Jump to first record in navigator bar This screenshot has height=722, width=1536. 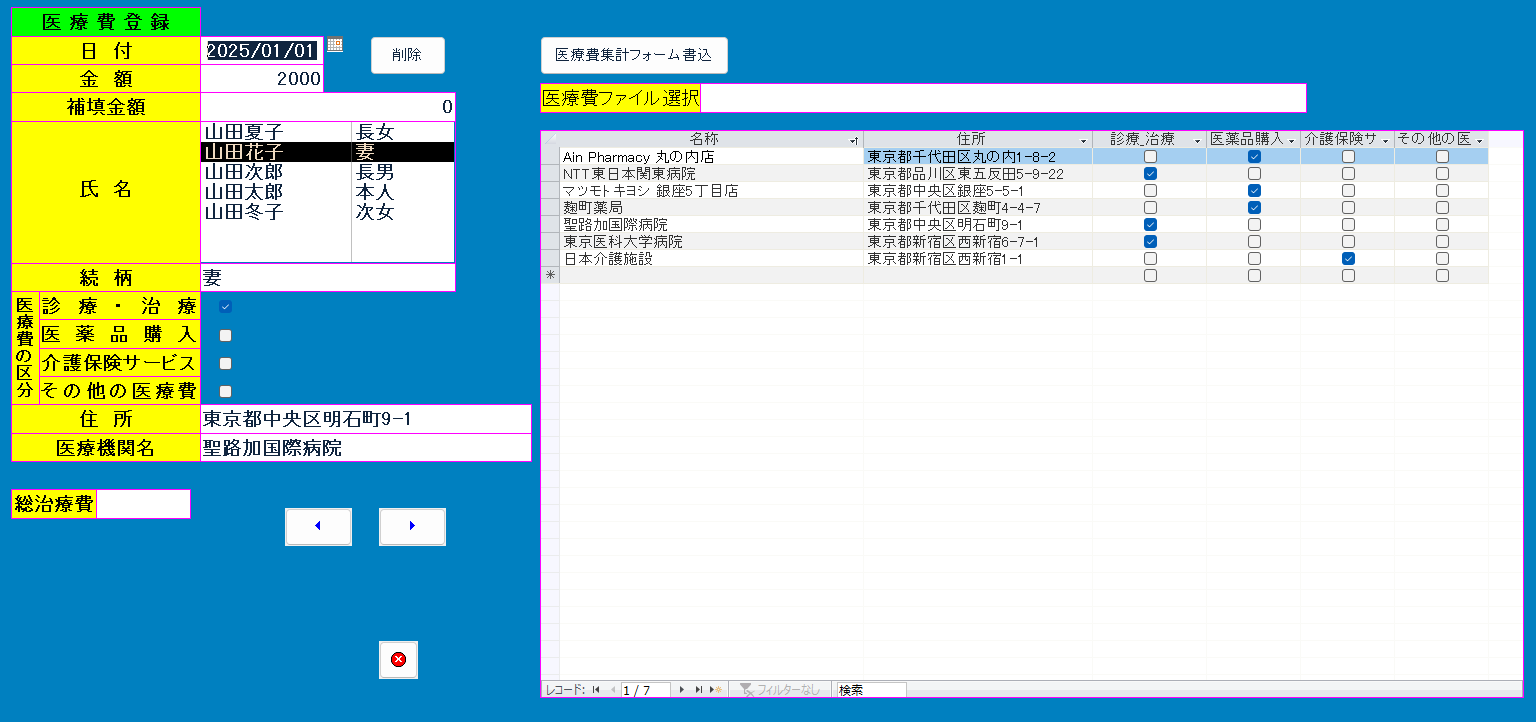coord(596,690)
